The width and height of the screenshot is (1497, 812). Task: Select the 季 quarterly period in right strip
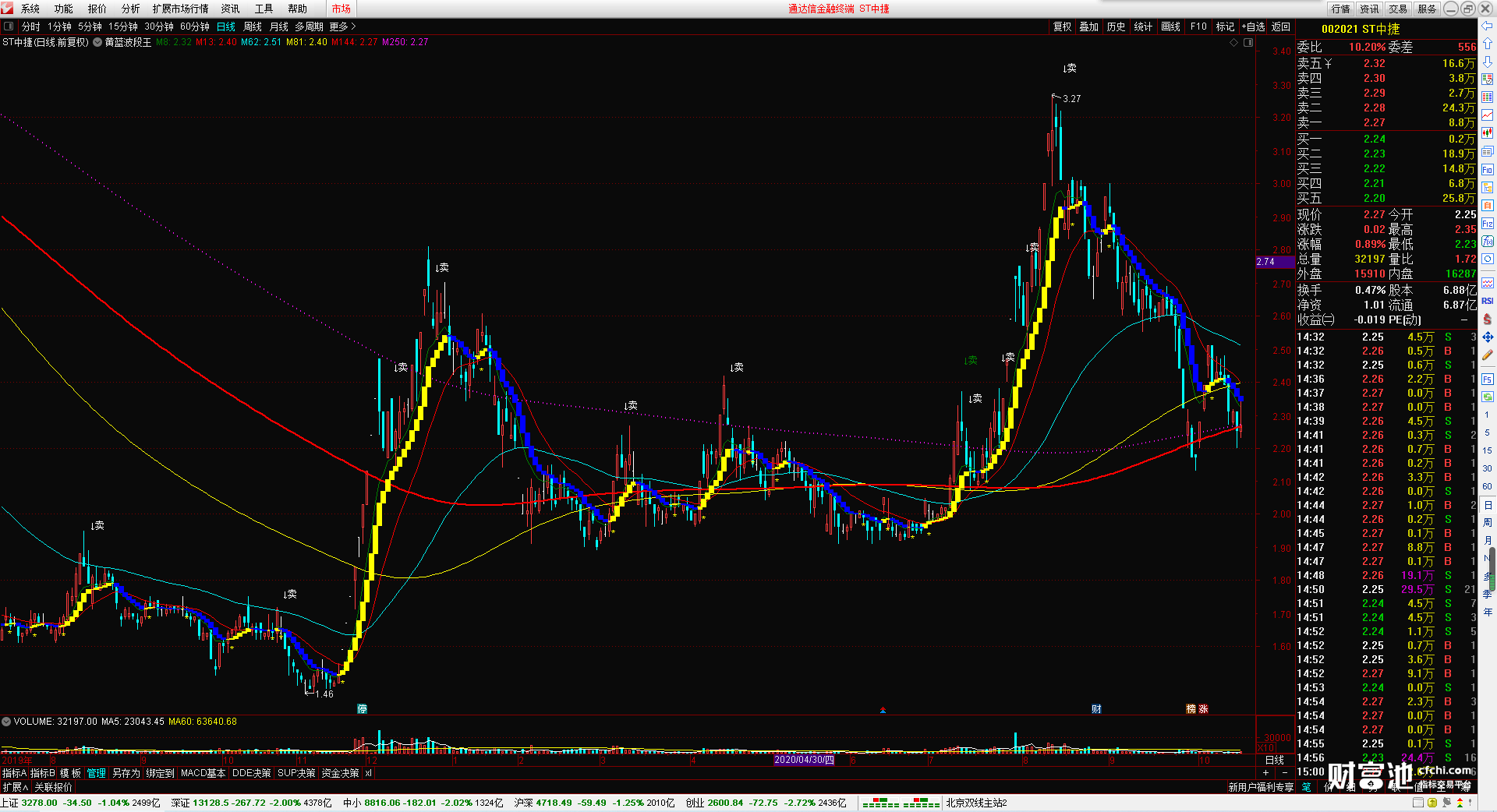1488,594
